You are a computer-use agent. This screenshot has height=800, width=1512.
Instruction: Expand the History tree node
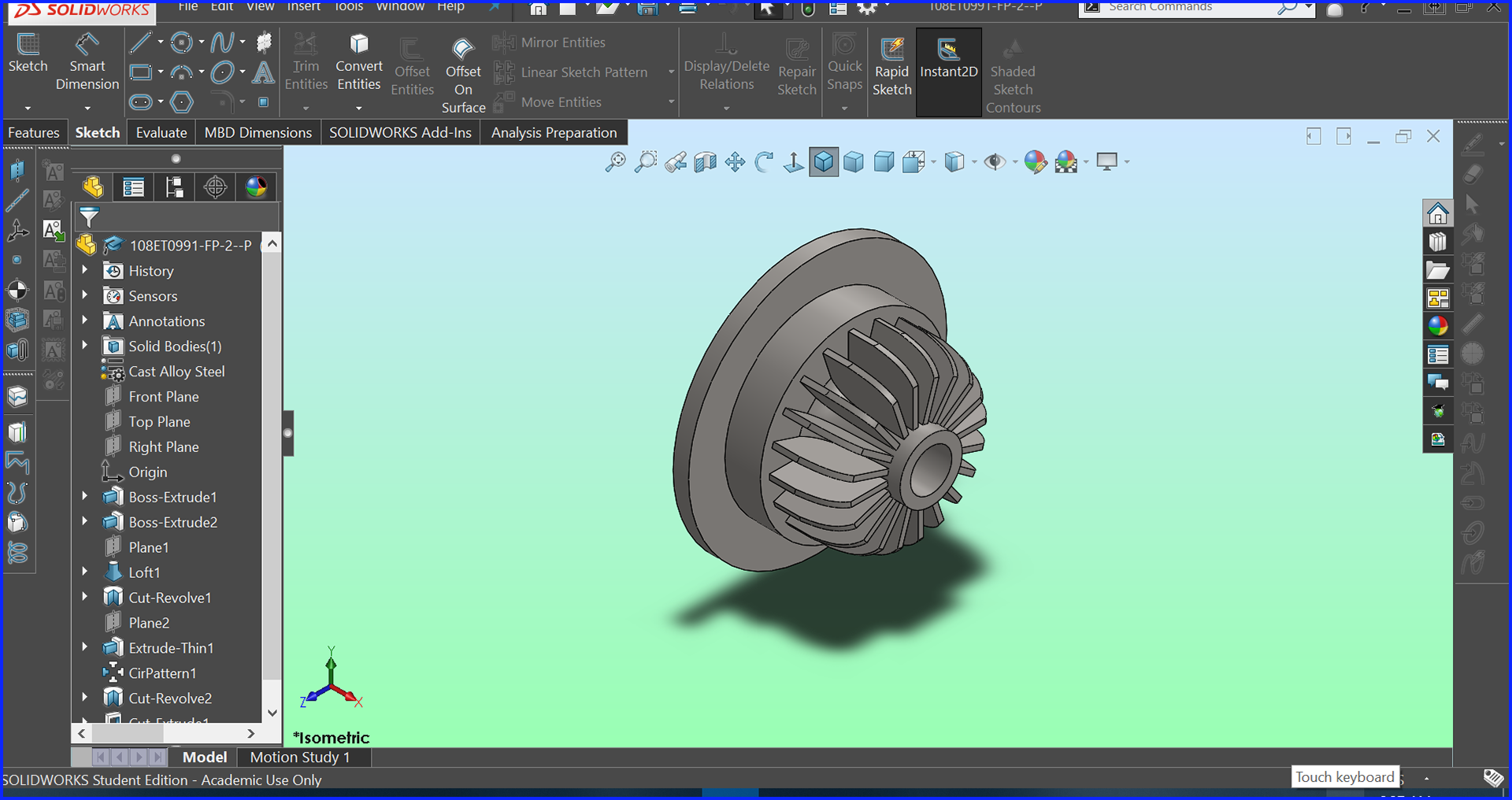point(85,270)
